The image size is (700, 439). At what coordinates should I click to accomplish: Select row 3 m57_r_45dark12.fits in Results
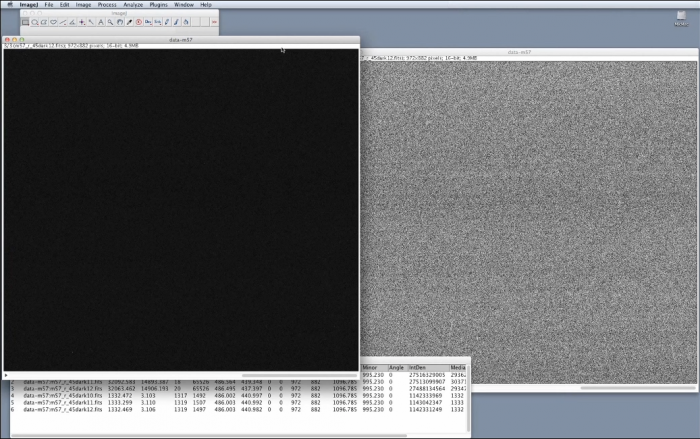238,389
